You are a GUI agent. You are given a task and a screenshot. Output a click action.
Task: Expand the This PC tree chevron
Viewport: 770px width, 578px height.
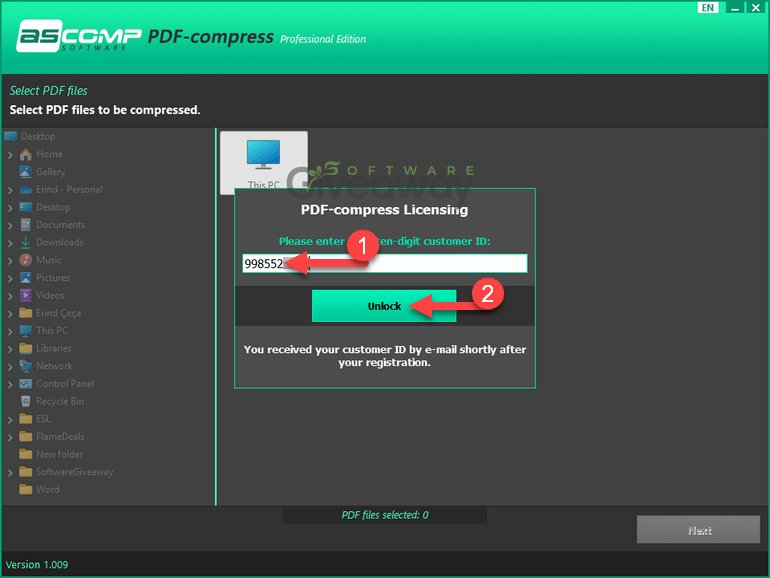(x=10, y=331)
